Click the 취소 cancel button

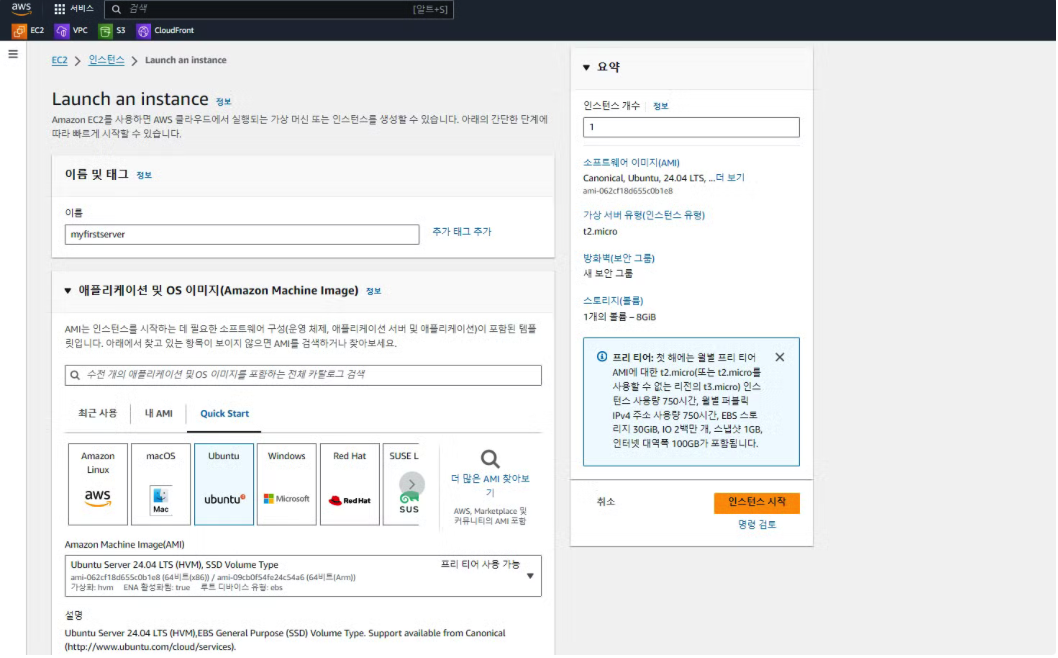(x=605, y=502)
